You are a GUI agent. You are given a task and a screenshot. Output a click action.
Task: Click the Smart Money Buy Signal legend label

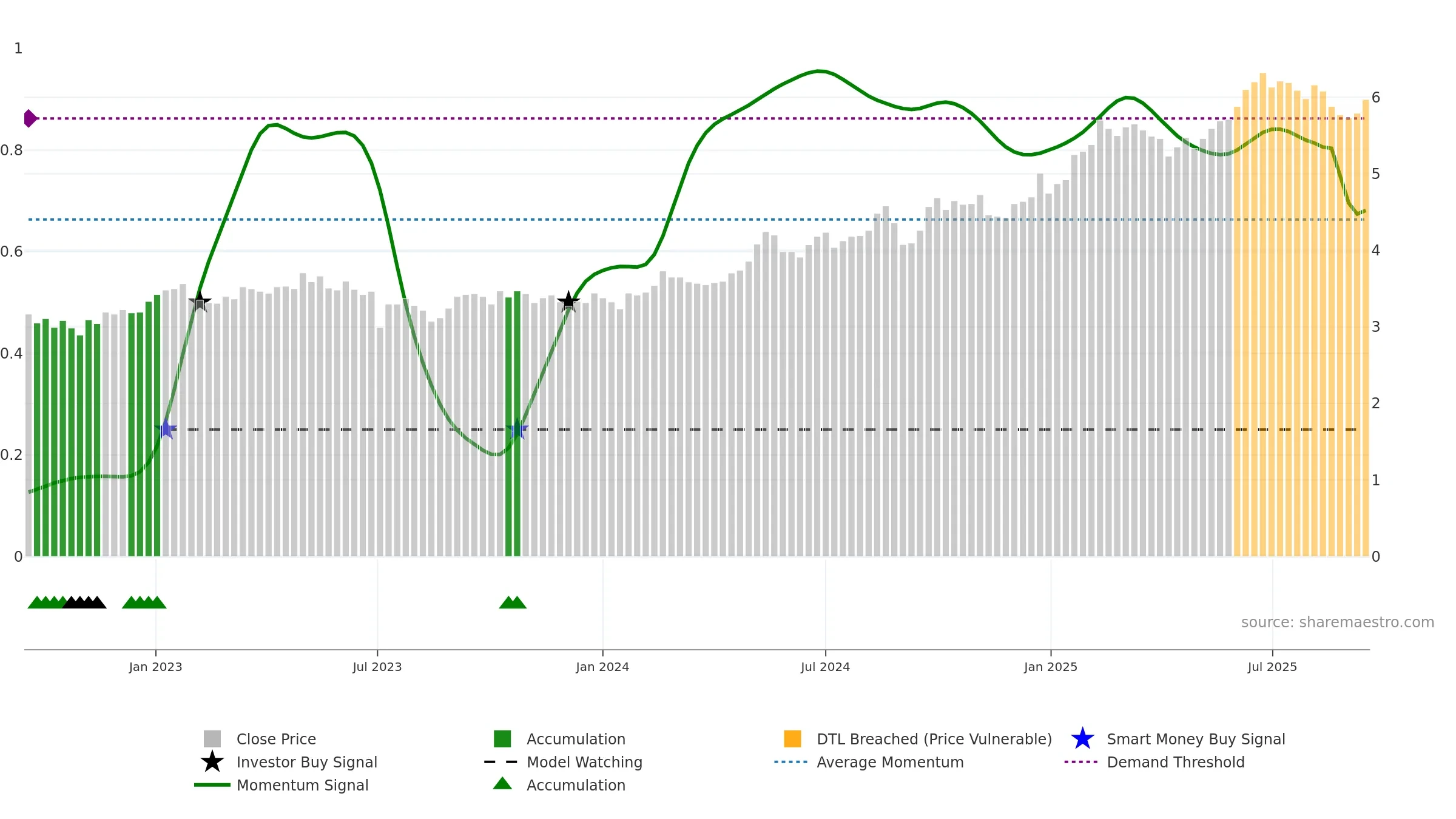1196,739
